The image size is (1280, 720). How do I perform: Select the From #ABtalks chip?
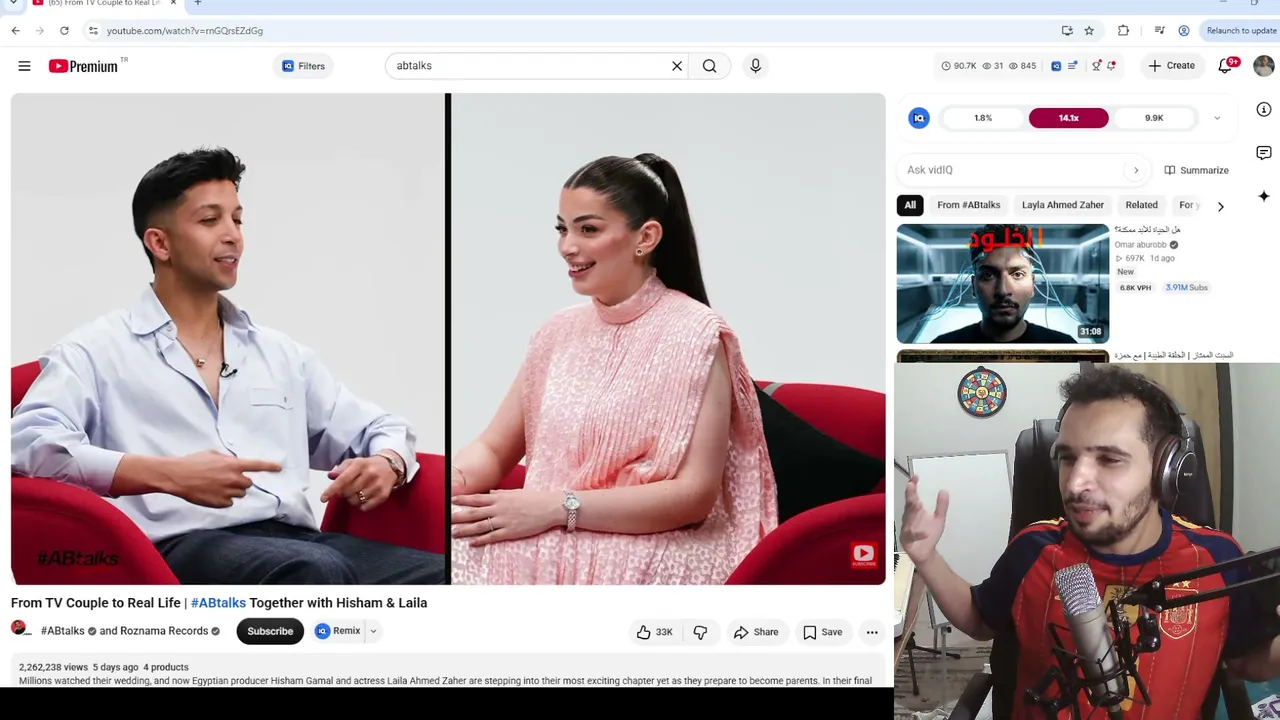point(968,205)
